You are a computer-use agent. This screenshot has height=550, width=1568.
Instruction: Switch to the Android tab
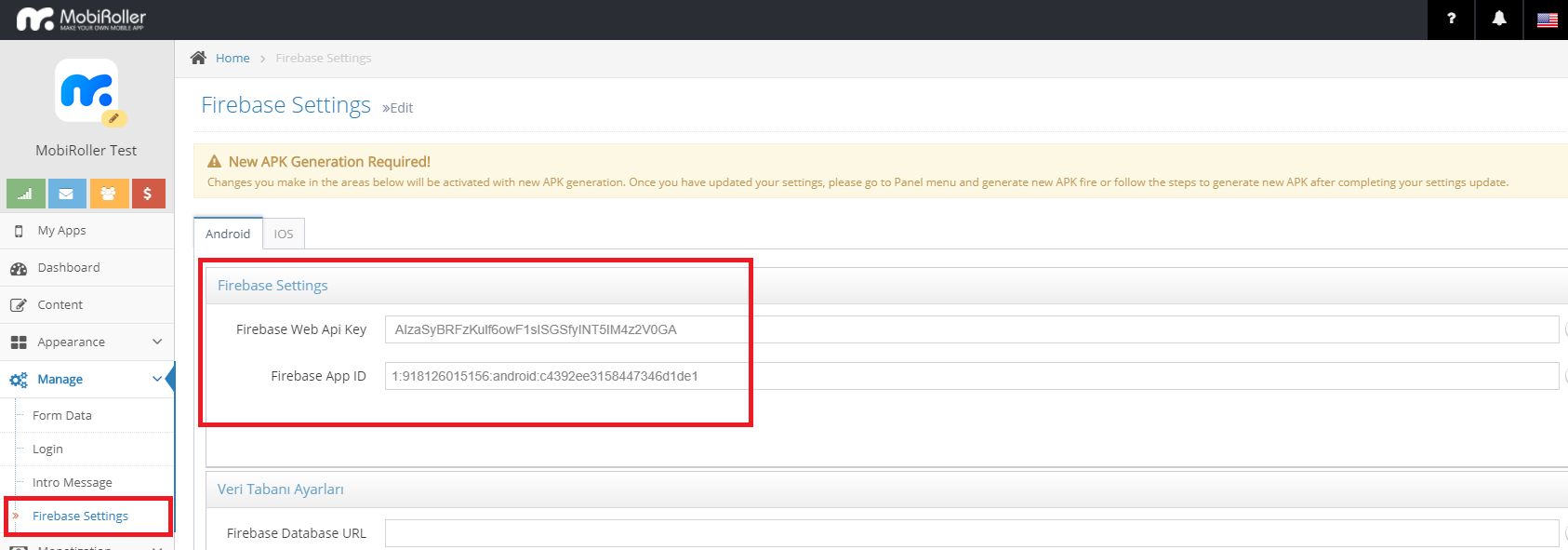tap(228, 234)
